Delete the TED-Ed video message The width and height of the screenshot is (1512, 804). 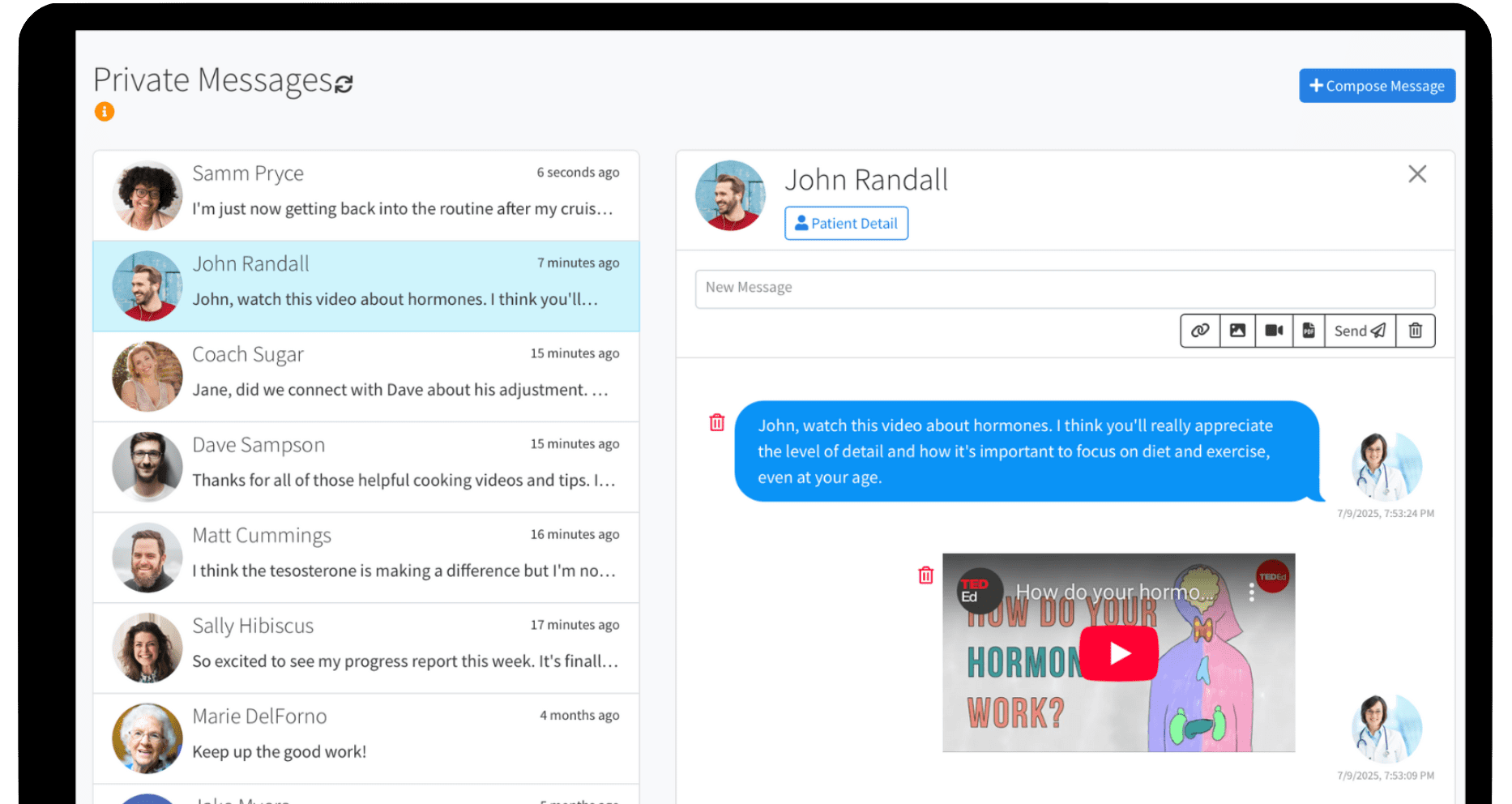925,575
